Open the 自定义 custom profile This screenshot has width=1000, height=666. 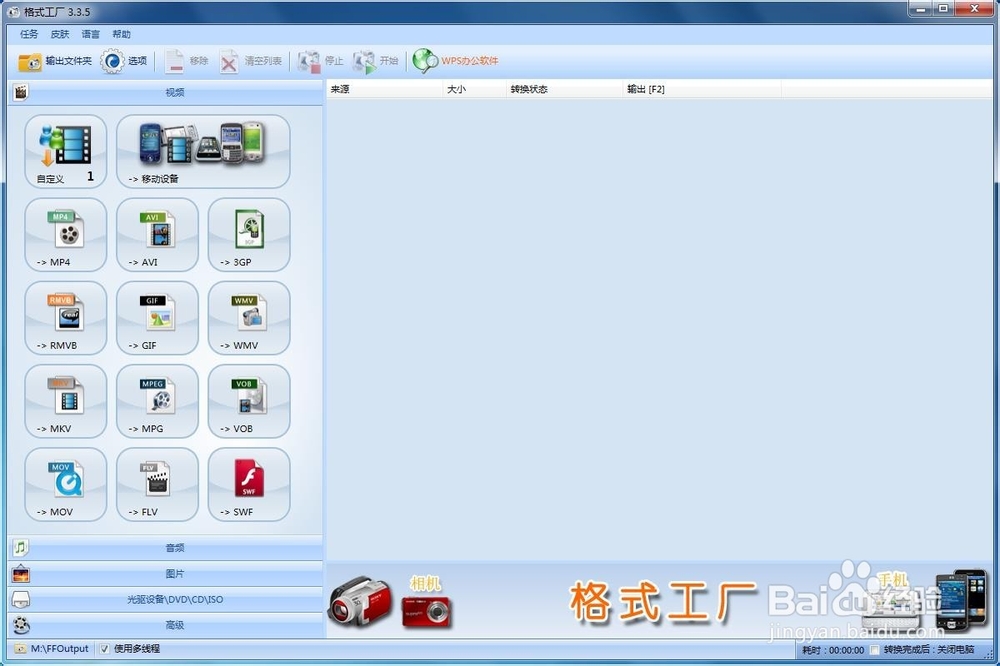(64, 150)
